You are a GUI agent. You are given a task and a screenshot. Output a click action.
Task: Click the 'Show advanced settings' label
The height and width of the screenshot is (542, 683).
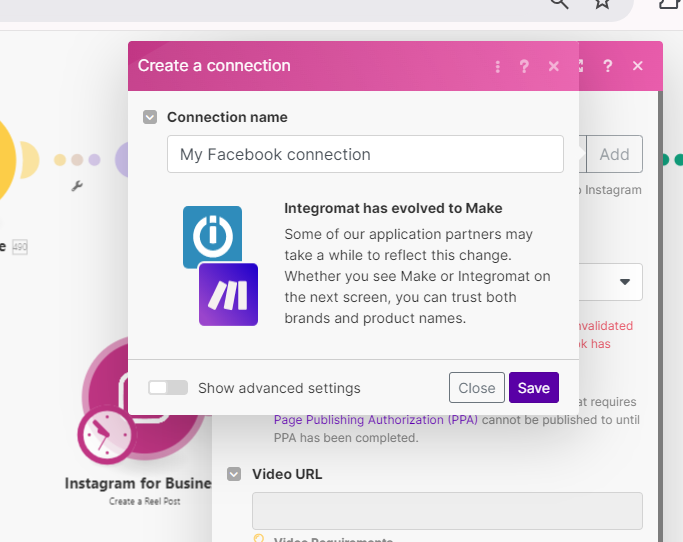[x=279, y=388]
